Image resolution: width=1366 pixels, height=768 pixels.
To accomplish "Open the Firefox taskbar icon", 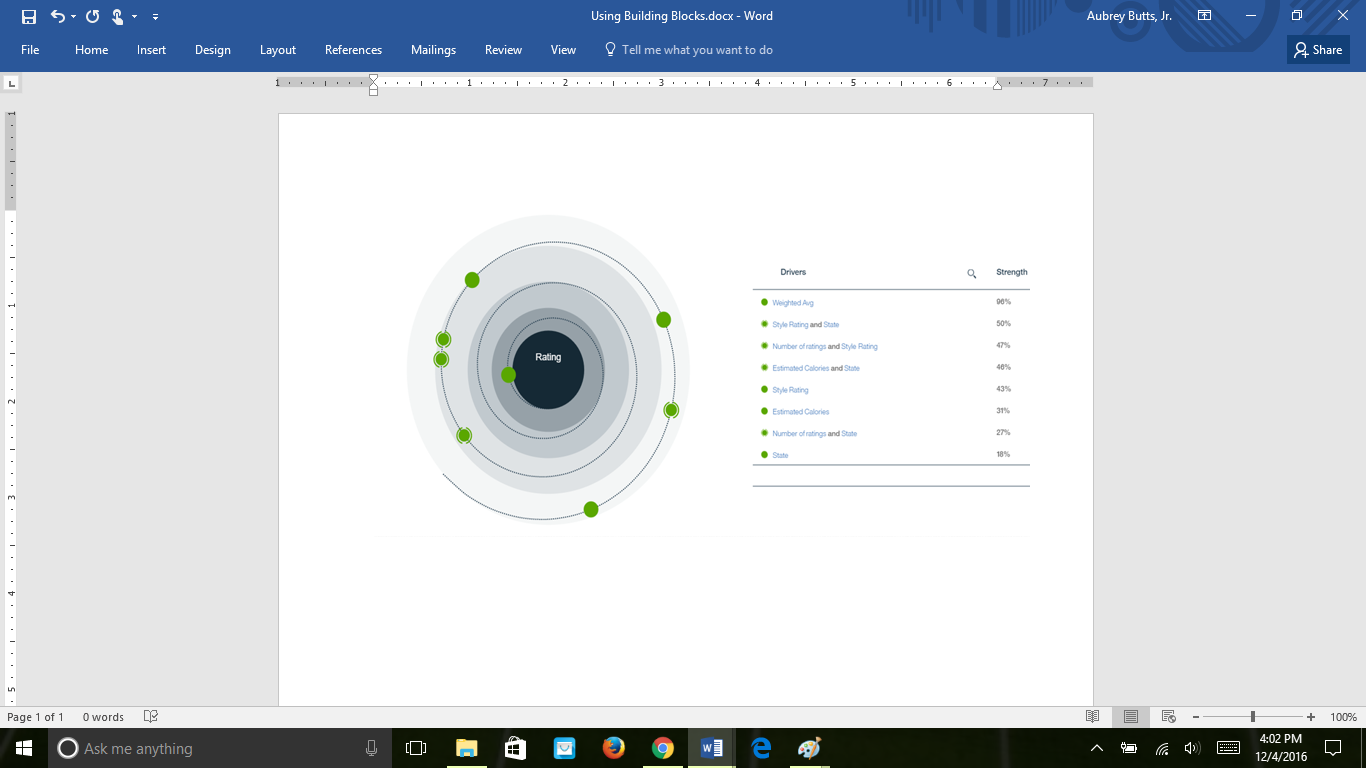I will (613, 748).
